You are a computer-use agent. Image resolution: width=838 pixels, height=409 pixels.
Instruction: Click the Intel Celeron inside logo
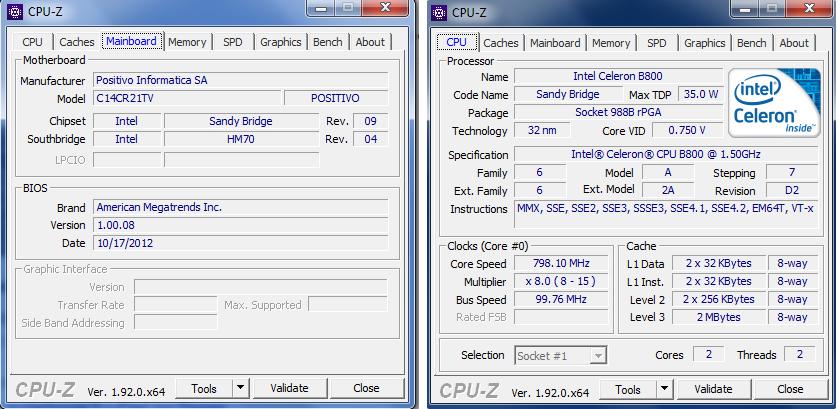774,102
